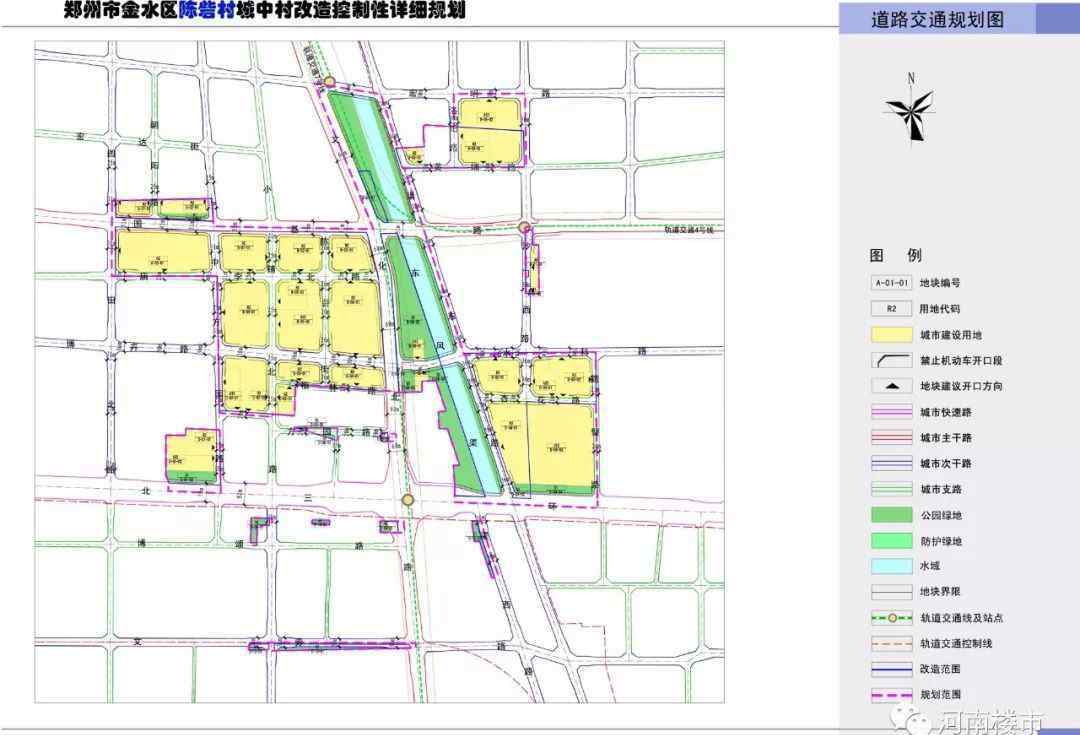Click the 城市快速路 legend label
Screen dimensions: 1080x735
pos(946,412)
